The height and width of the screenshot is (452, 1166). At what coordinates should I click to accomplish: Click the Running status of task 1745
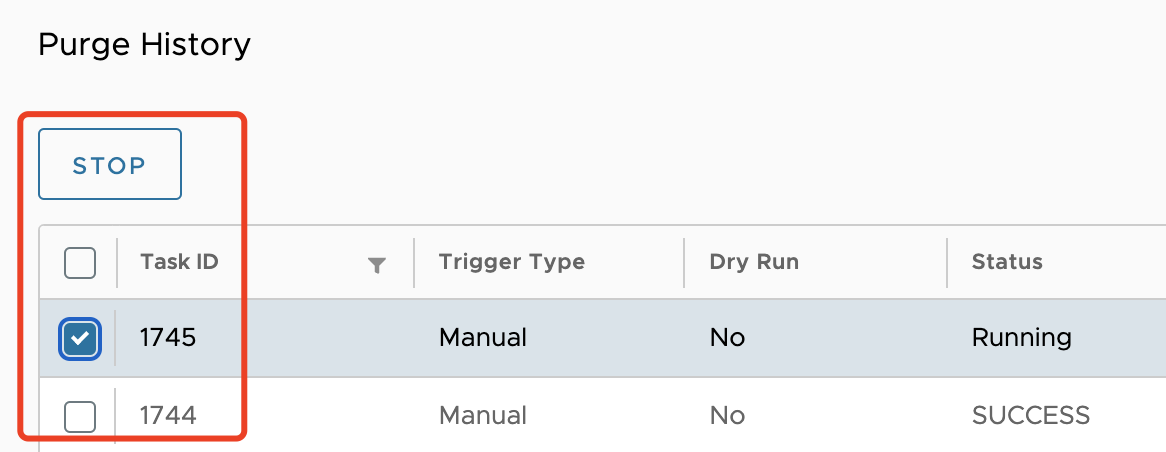point(1021,338)
